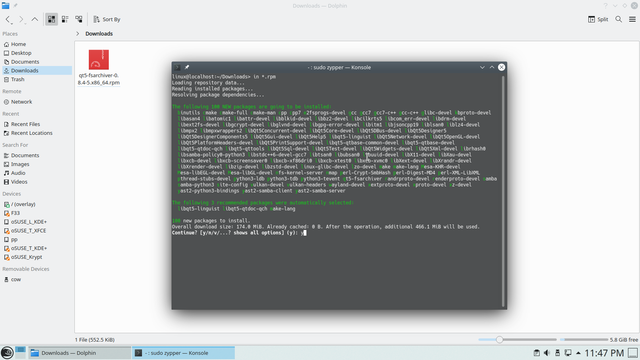Open the virtual desktop pager
Viewport: 640px width, 360px height.
20,353
